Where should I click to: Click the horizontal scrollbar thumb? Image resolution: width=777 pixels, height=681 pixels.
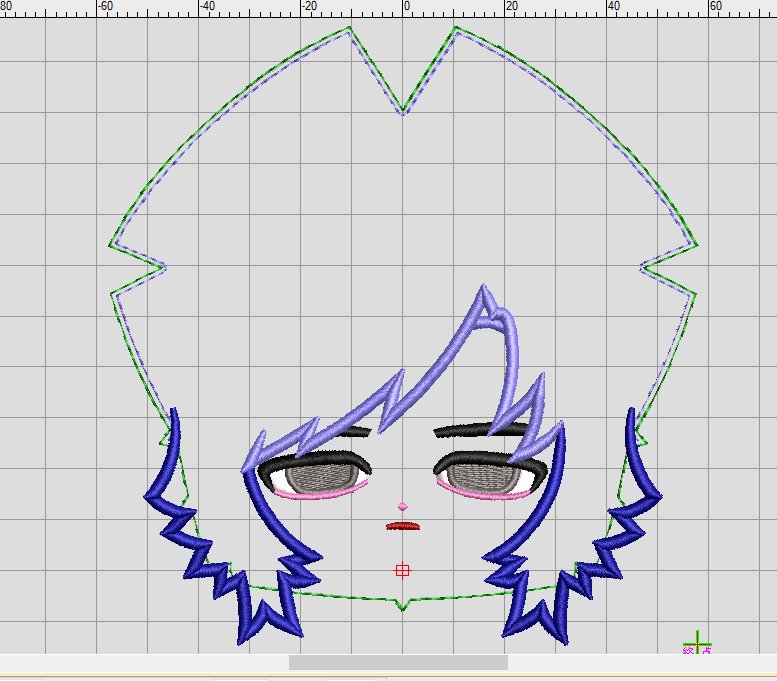398,662
